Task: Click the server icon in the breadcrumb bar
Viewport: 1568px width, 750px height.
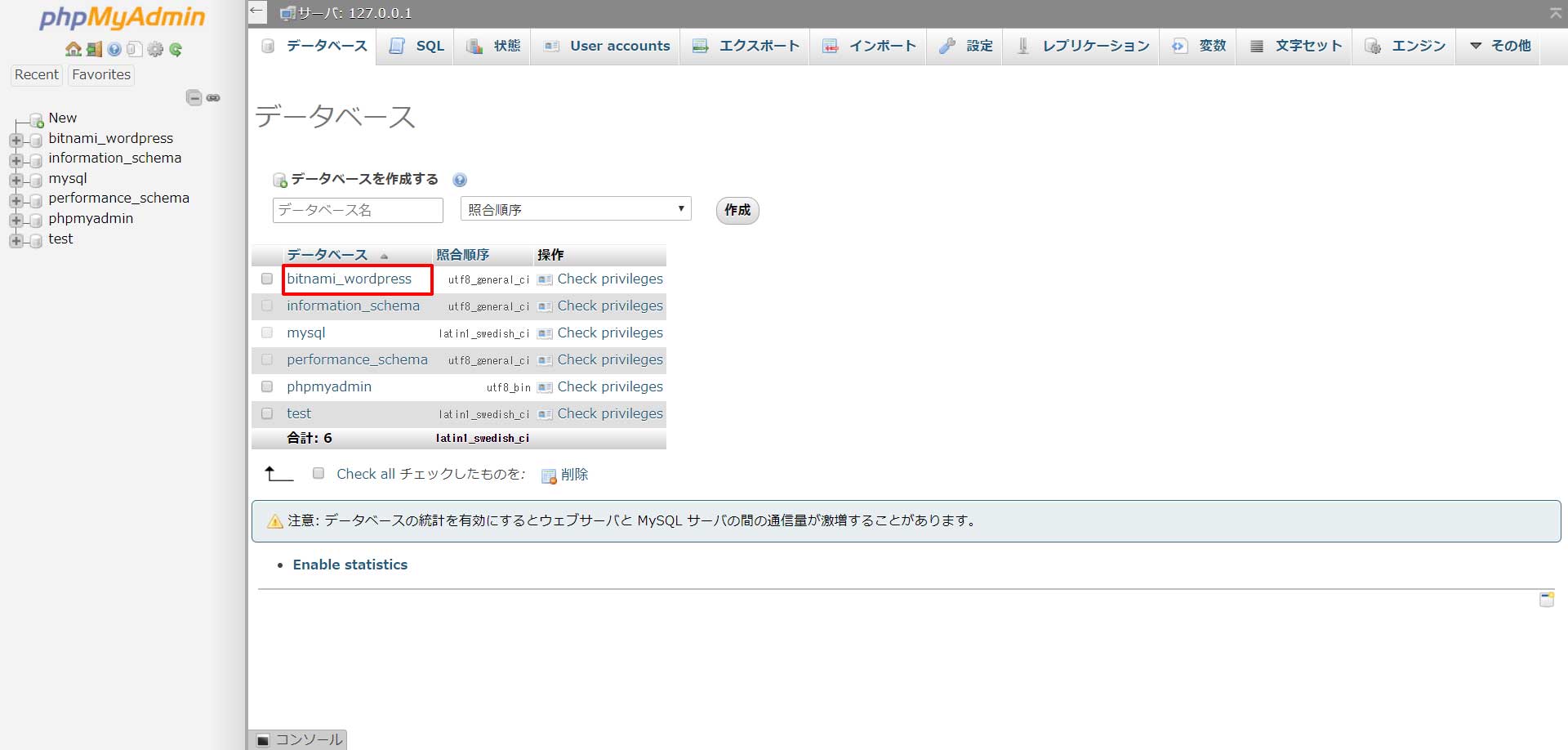Action: (287, 13)
